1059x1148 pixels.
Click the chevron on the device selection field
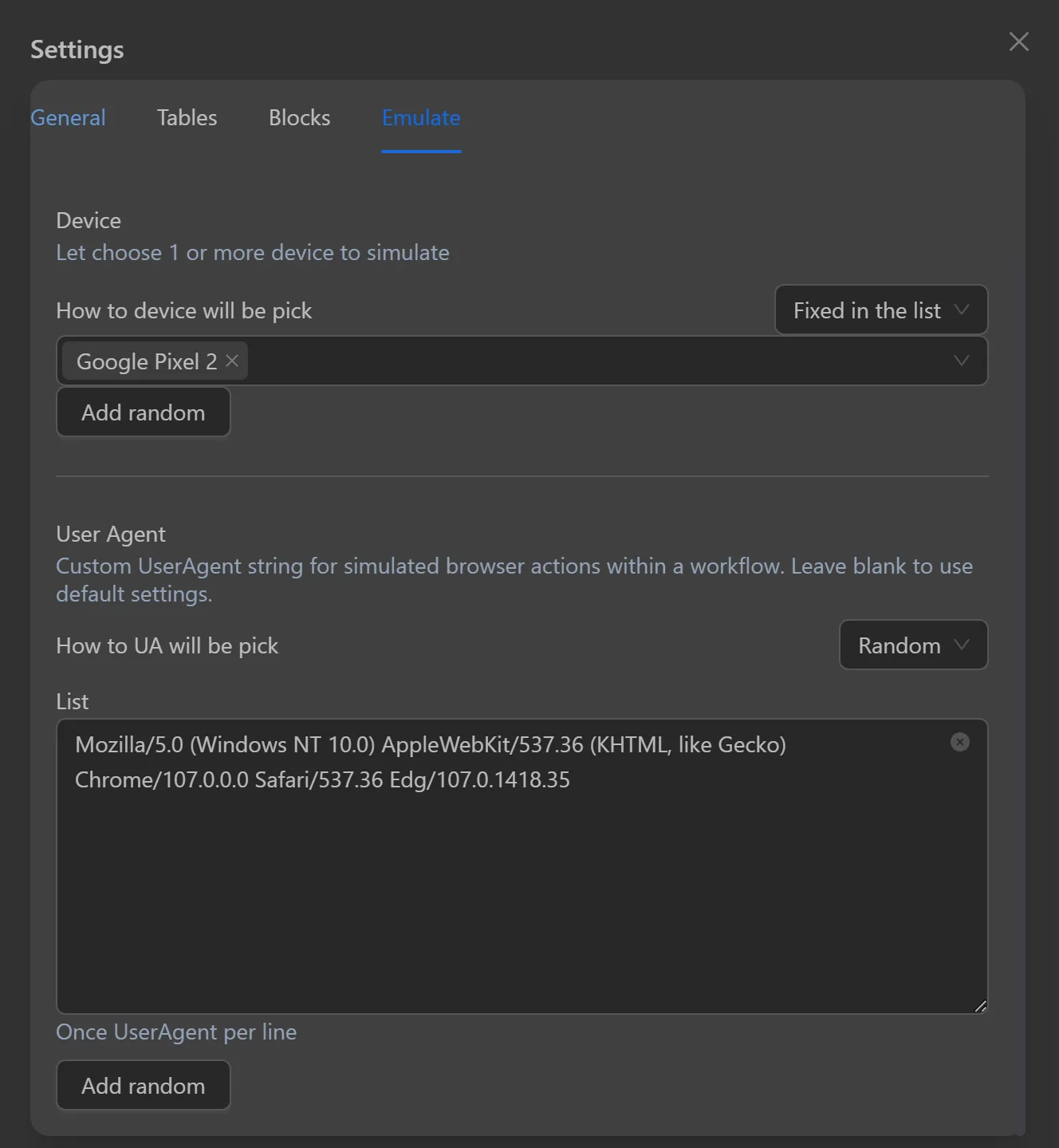(x=961, y=361)
